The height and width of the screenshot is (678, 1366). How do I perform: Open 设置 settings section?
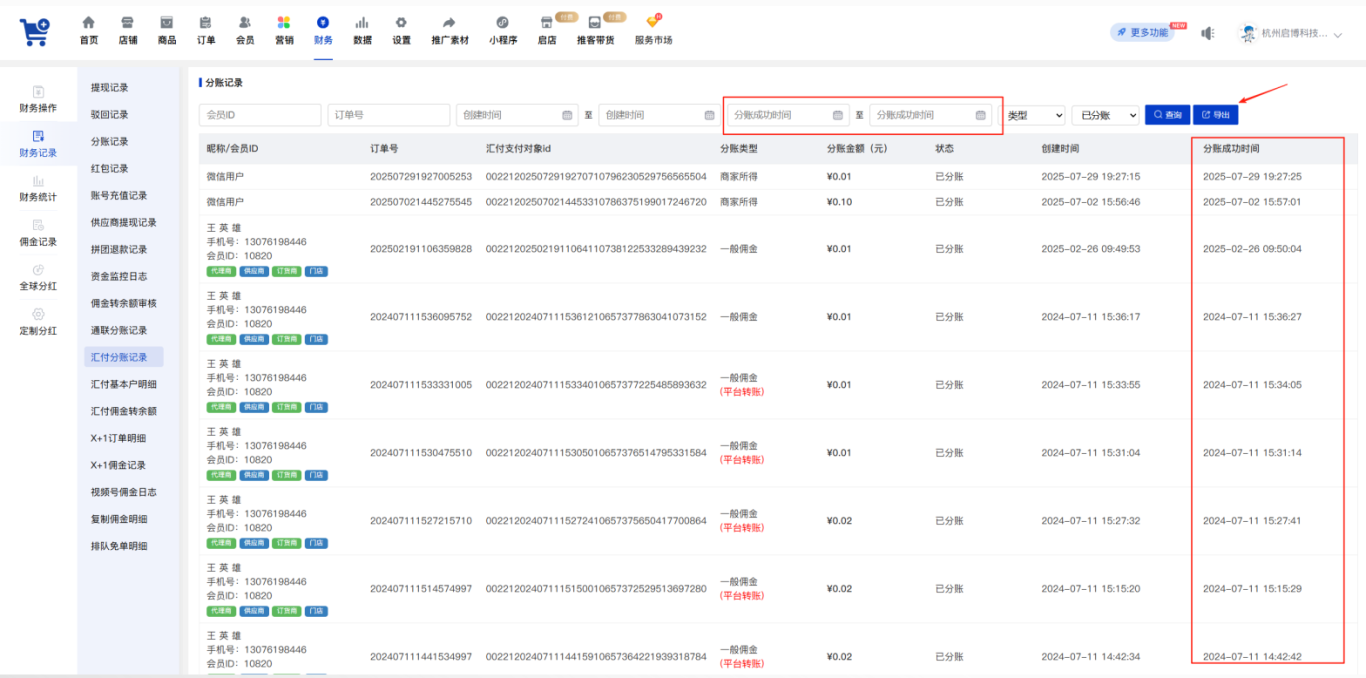point(401,31)
